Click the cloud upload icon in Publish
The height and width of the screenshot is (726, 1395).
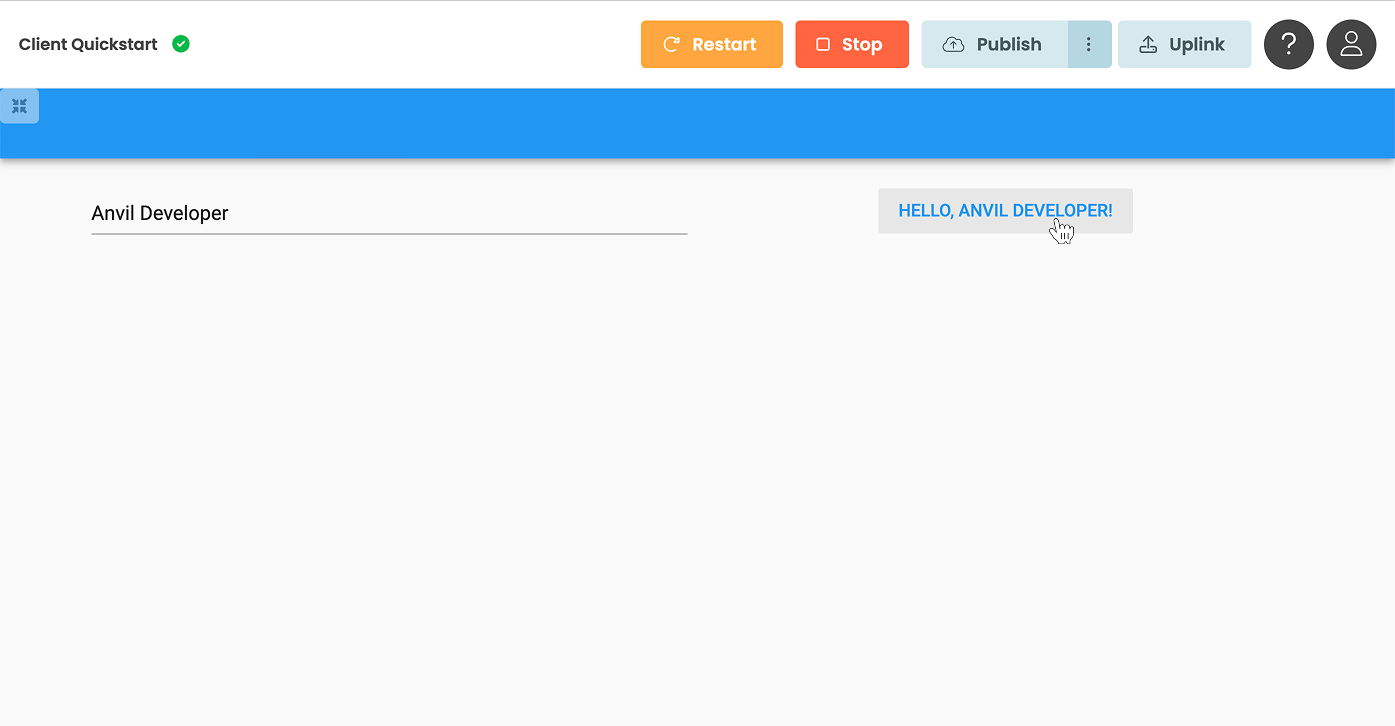pos(954,44)
